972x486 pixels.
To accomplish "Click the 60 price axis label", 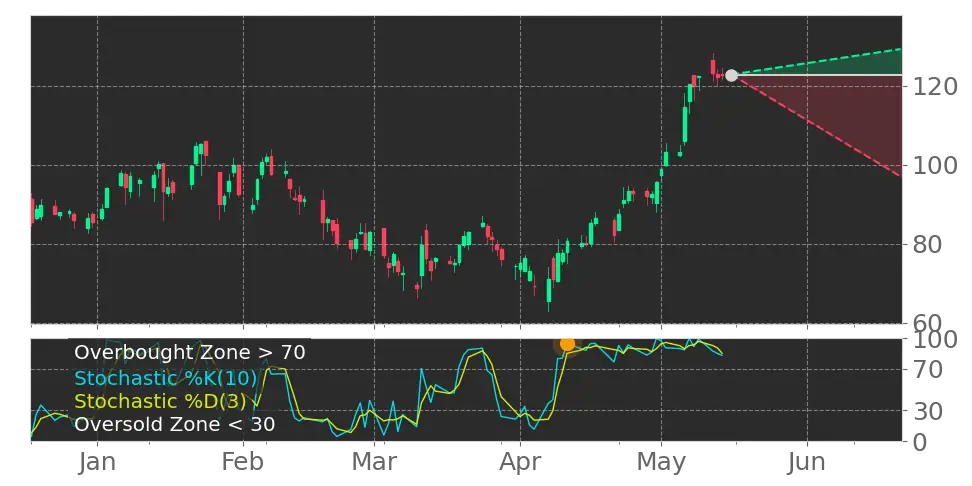I will click(x=927, y=323).
